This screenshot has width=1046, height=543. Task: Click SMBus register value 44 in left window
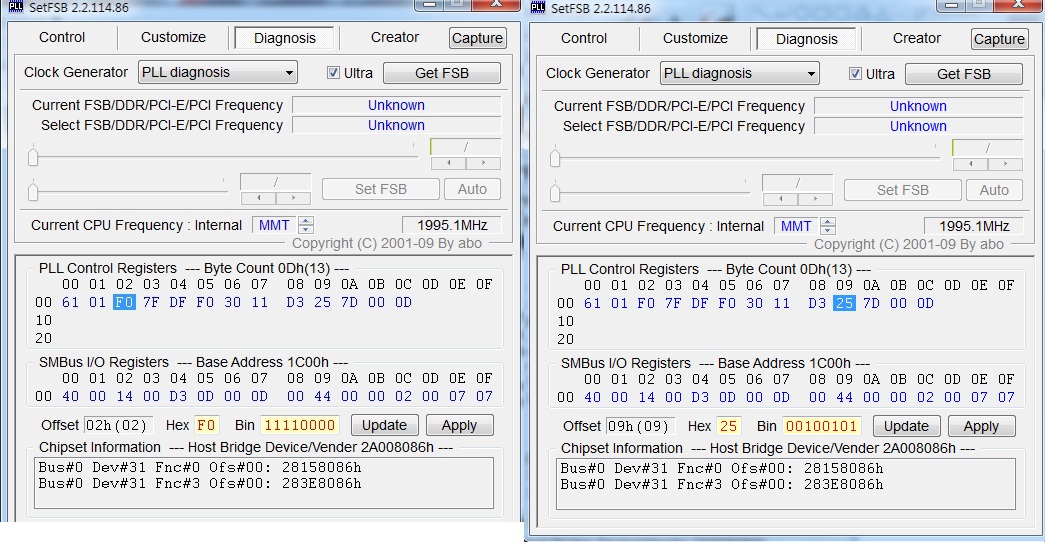coord(322,396)
